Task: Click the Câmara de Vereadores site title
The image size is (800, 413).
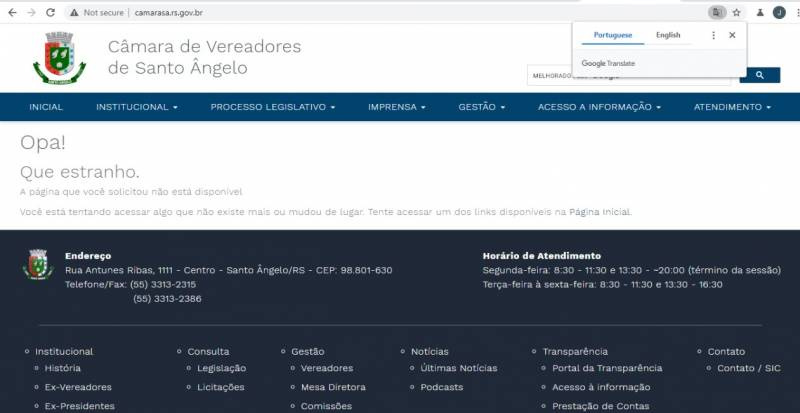Action: pos(204,57)
